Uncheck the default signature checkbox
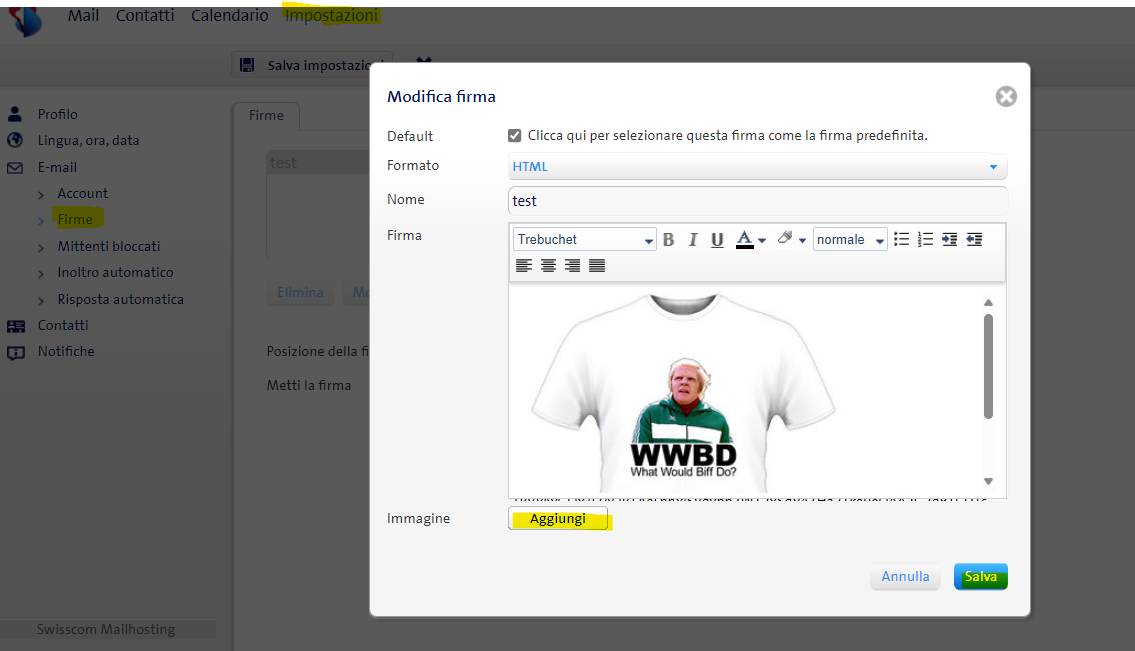The image size is (1135, 651). pyautogui.click(x=515, y=136)
